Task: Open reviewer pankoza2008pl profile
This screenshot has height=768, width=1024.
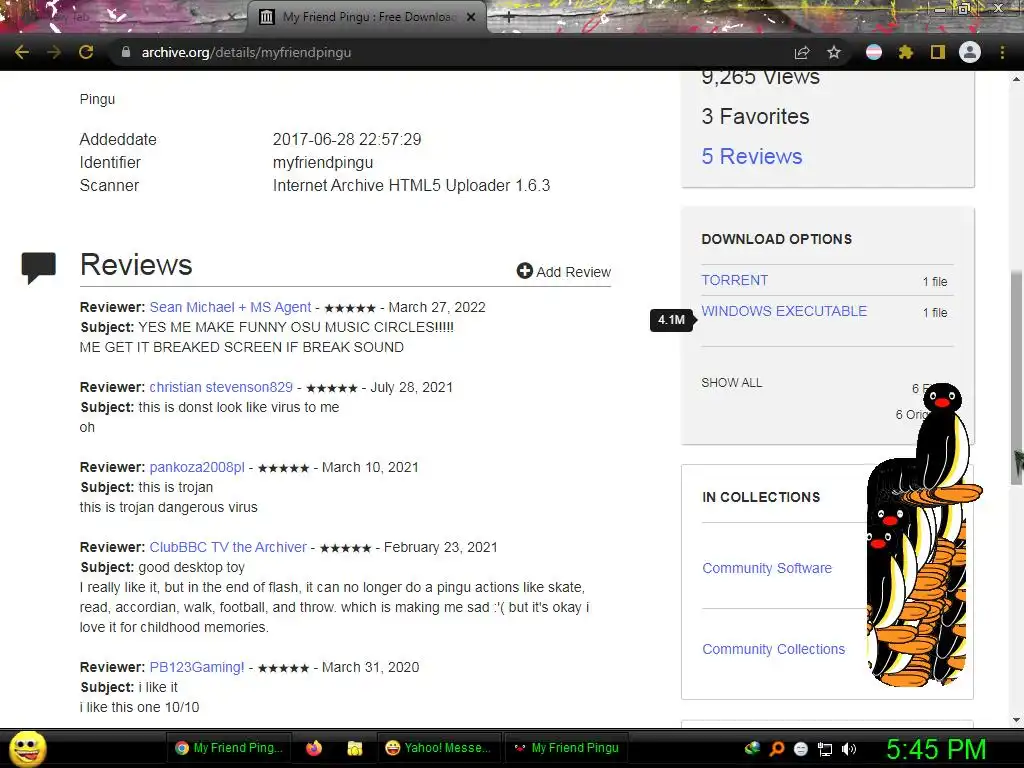Action: pos(197,468)
